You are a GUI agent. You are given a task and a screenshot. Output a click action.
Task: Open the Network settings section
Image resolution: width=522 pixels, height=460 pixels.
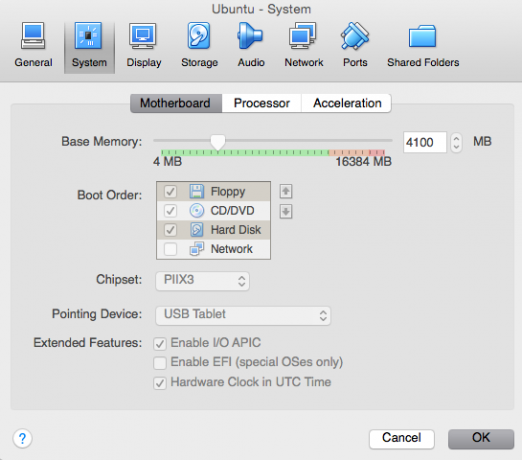point(304,45)
